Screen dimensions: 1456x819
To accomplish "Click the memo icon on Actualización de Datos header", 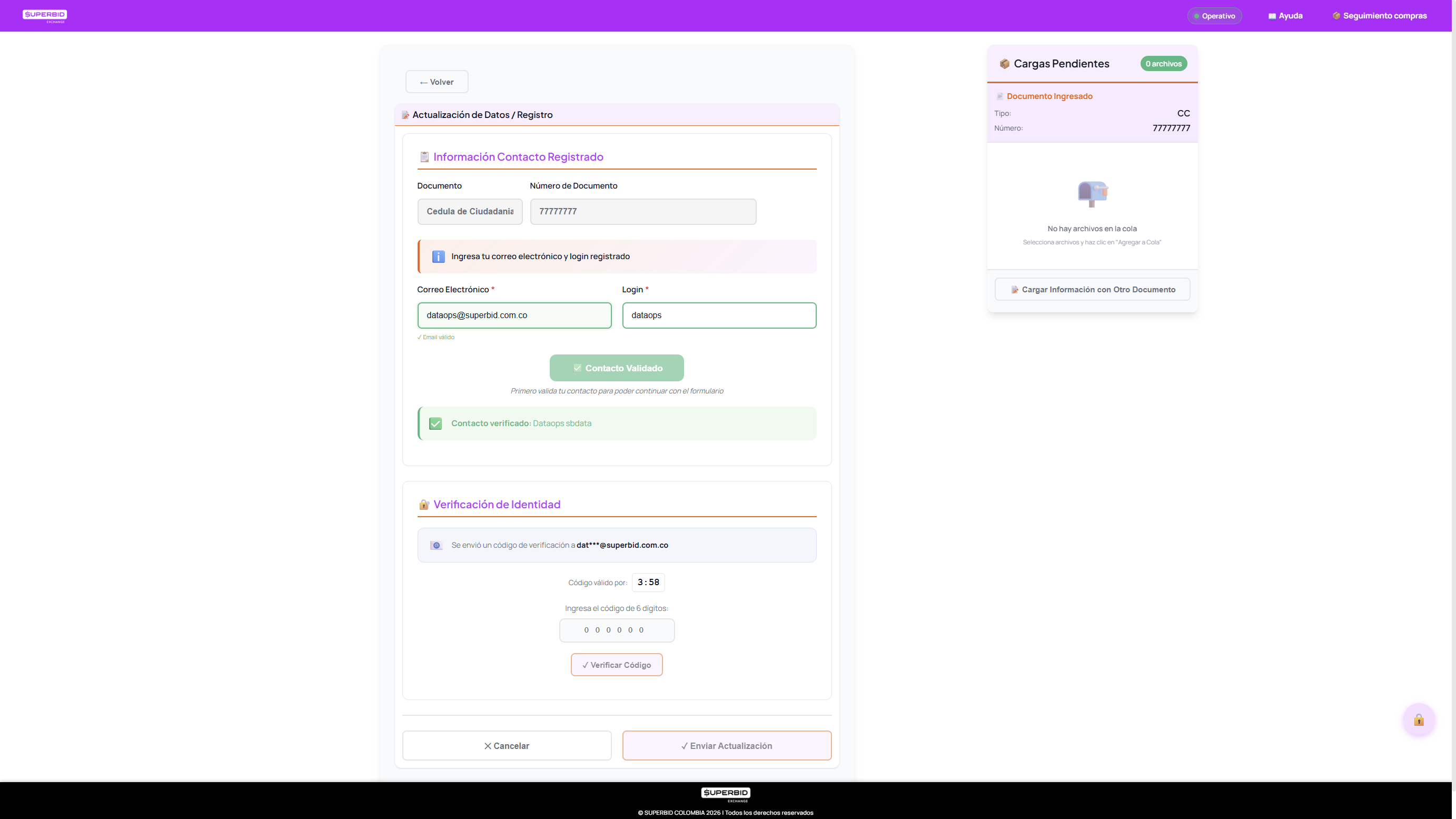I will [405, 114].
